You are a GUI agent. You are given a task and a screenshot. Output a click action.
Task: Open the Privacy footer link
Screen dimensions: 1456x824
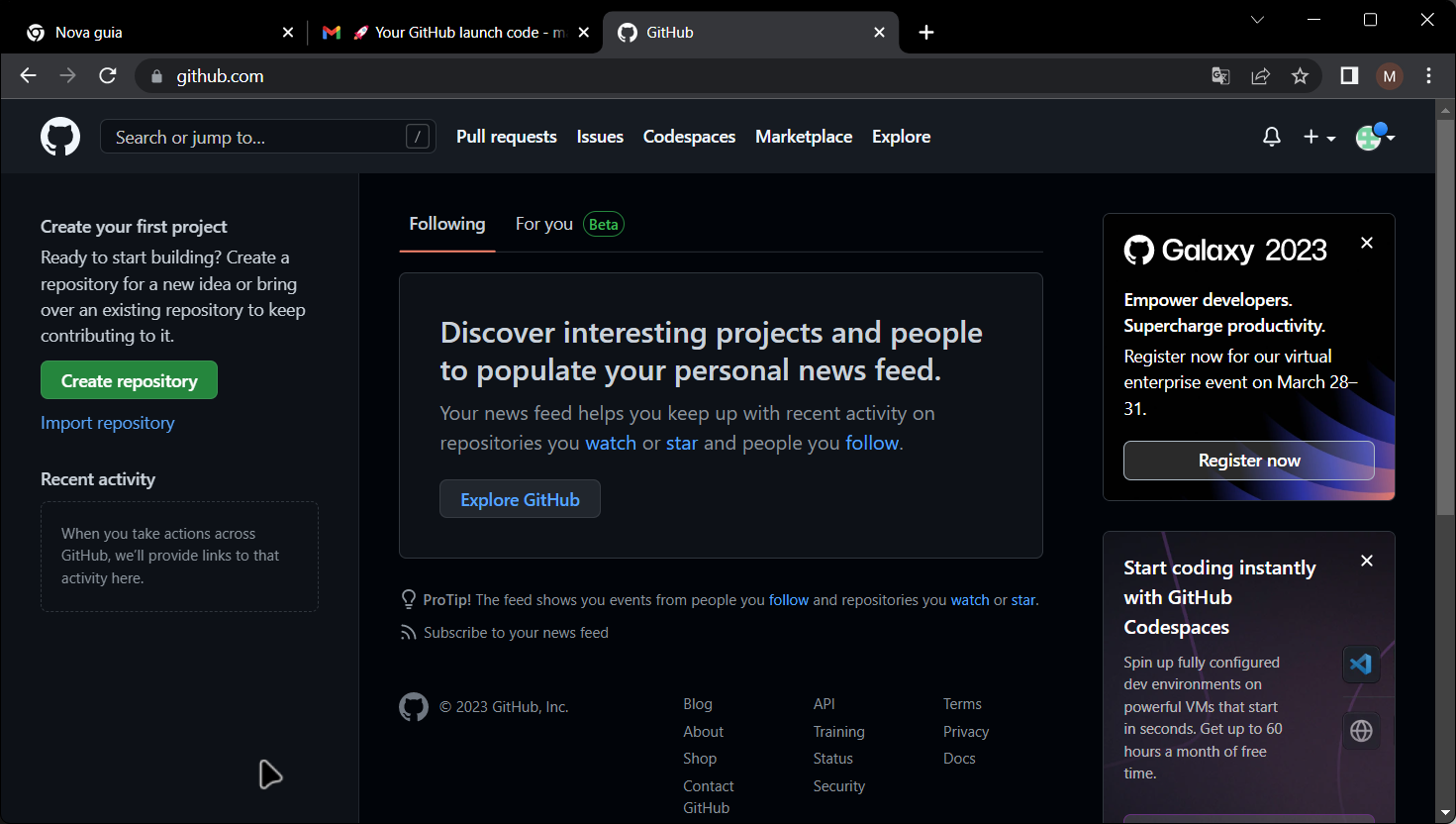pyautogui.click(x=966, y=732)
